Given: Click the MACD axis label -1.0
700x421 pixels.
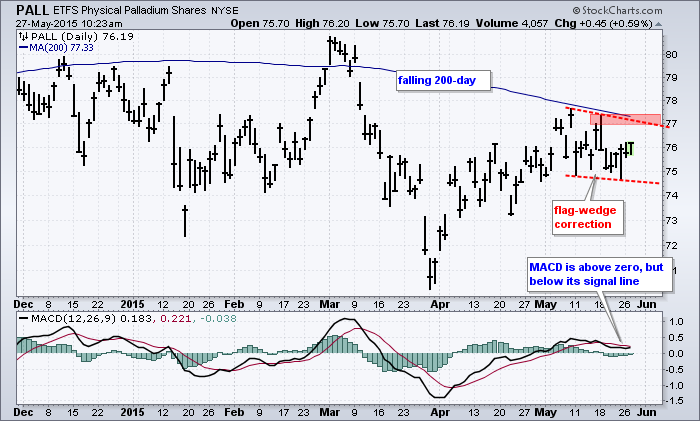Looking at the screenshot, I should pos(674,386).
